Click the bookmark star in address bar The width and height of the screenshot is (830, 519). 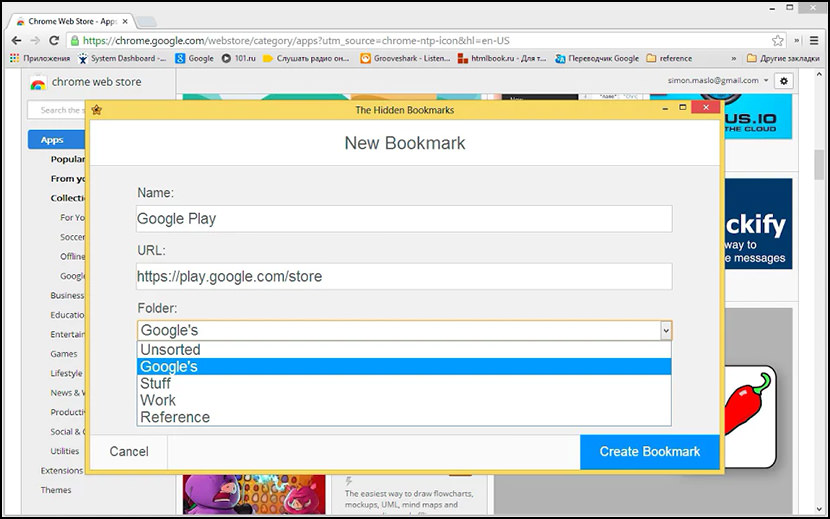click(778, 41)
